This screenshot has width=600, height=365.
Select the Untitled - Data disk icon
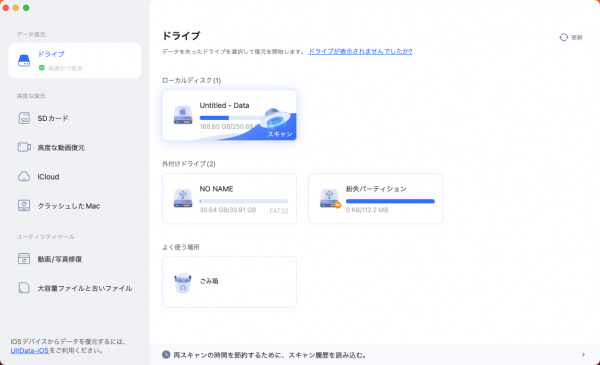click(183, 115)
